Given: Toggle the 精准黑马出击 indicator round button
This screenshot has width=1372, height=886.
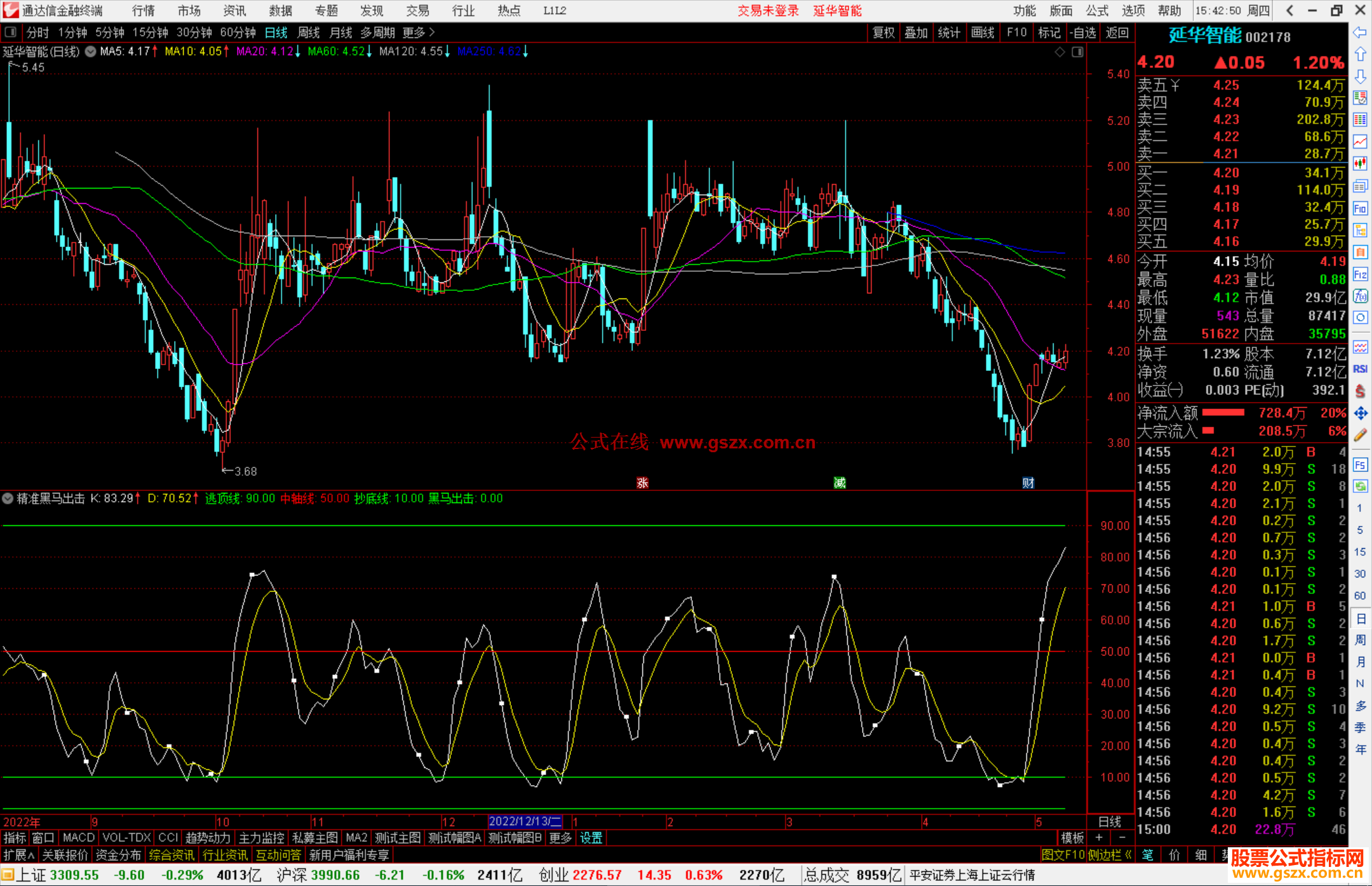Looking at the screenshot, I should tap(8, 499).
